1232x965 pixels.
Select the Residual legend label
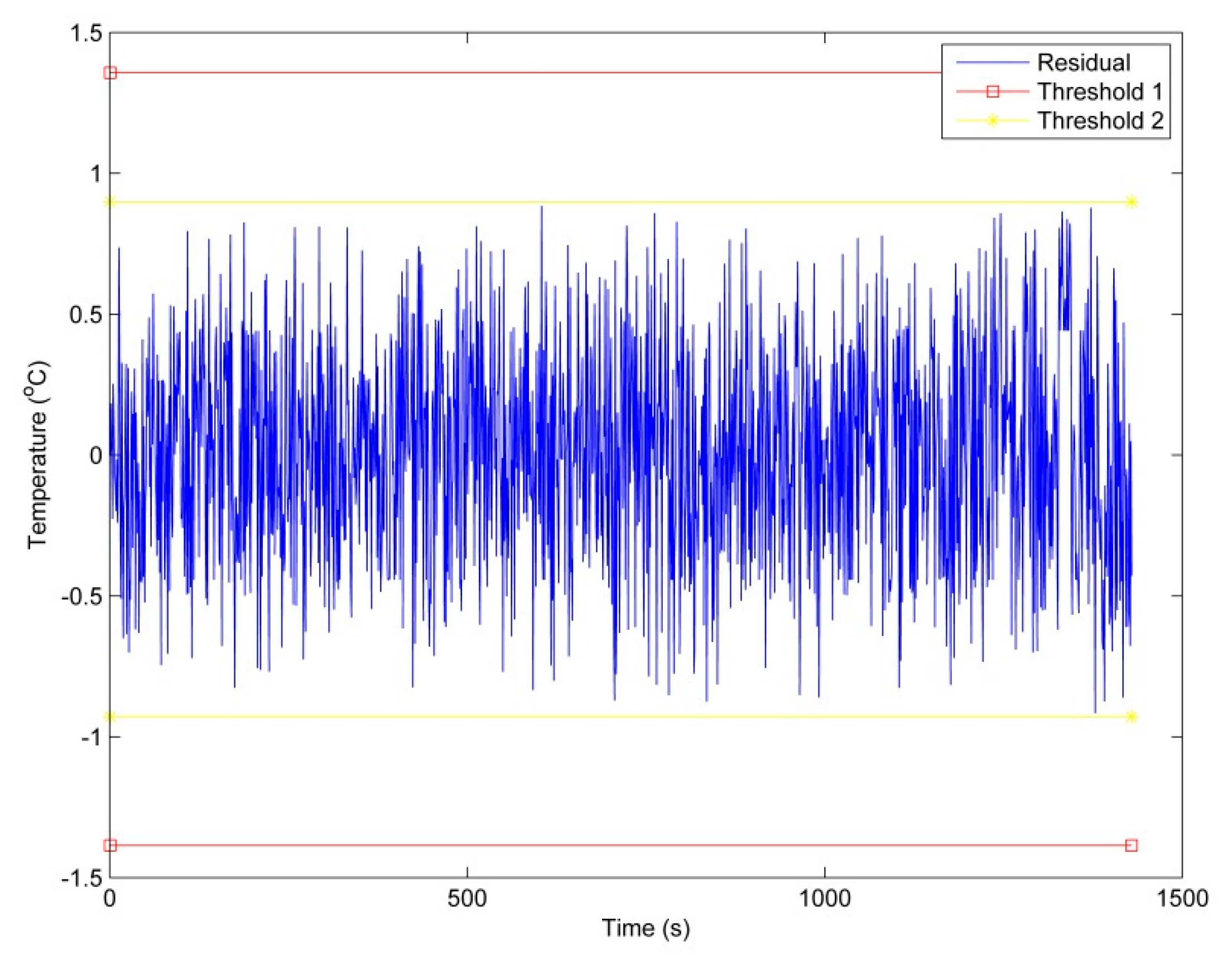coord(1083,62)
